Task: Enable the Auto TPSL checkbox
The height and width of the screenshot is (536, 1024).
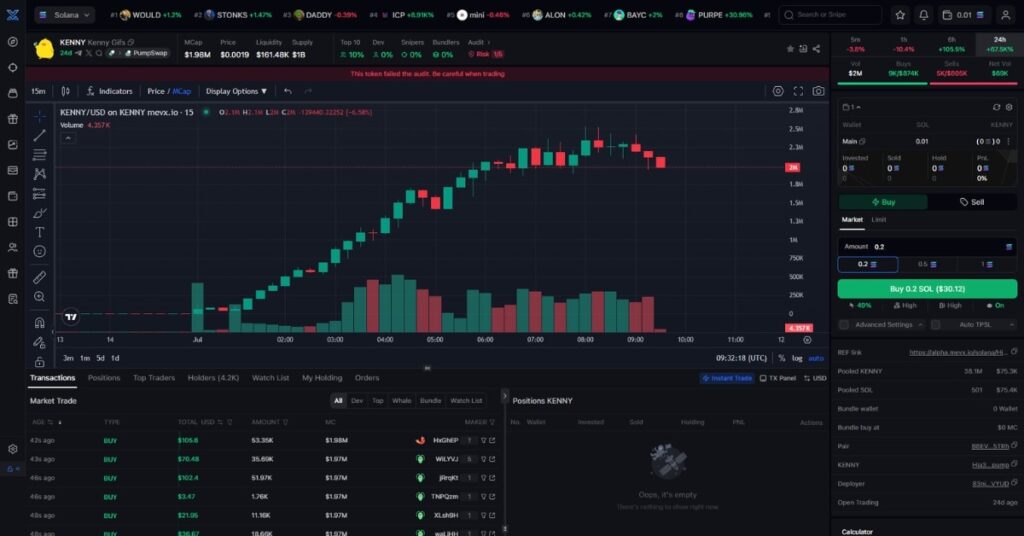Action: point(935,324)
